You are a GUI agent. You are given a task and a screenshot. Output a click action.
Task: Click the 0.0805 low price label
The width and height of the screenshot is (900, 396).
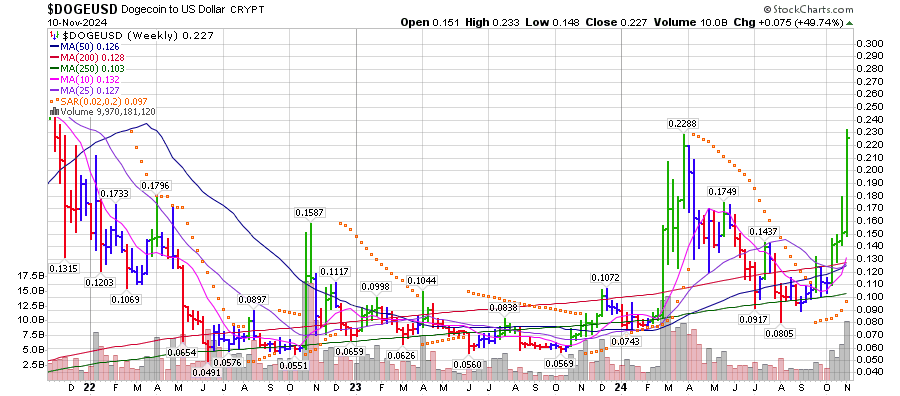pos(781,333)
